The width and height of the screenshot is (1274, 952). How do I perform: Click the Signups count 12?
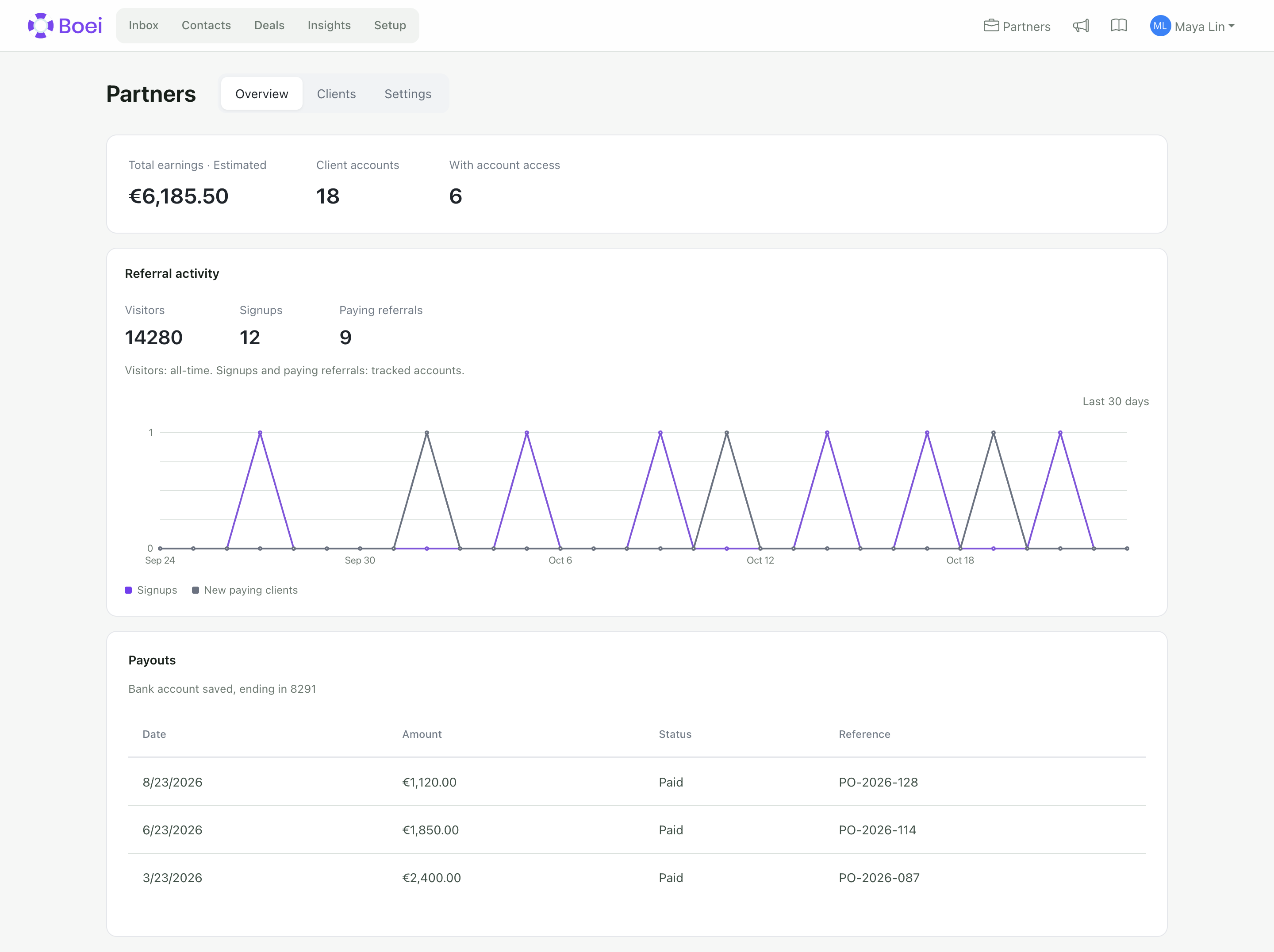tap(250, 338)
